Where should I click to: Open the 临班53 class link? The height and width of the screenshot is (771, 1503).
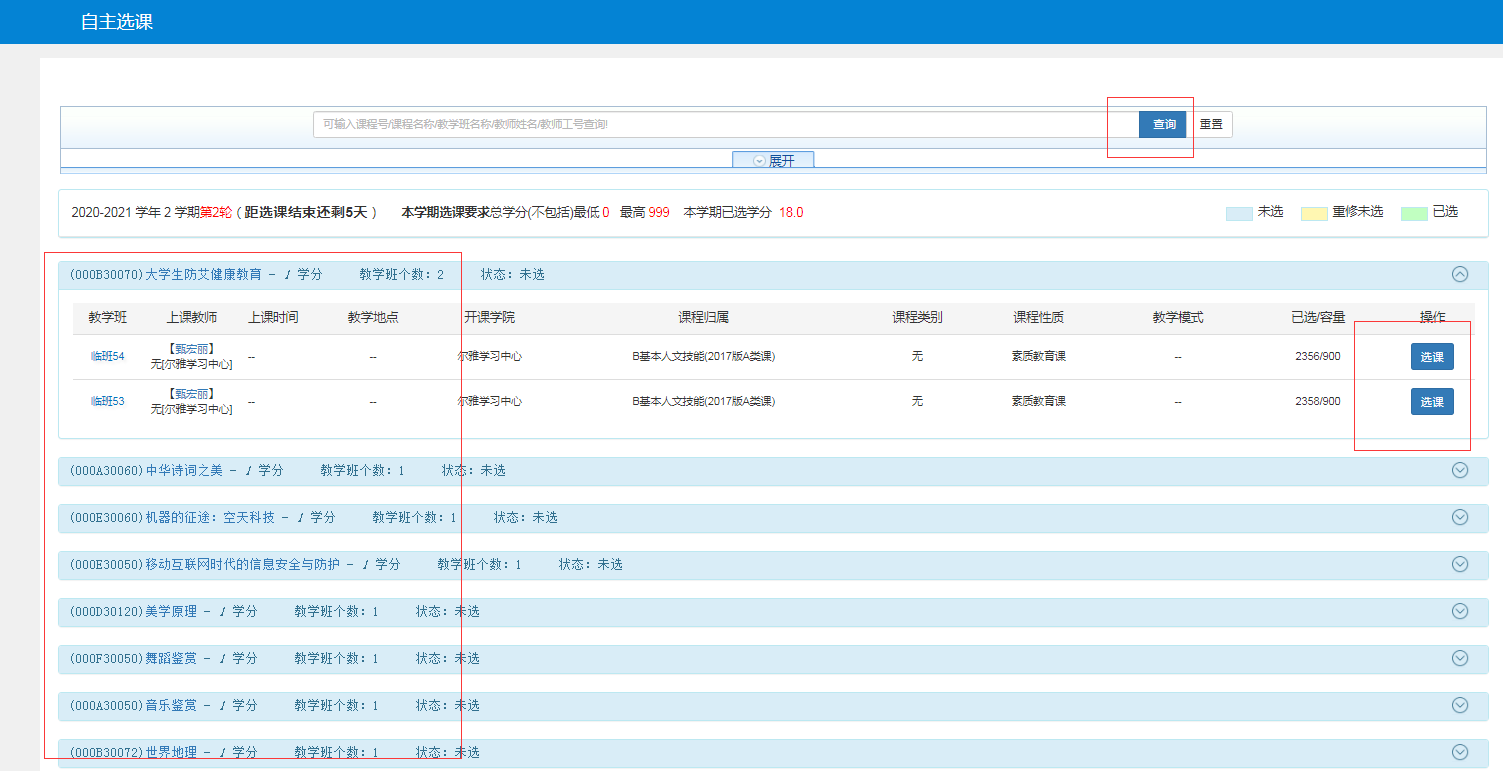pyautogui.click(x=107, y=402)
